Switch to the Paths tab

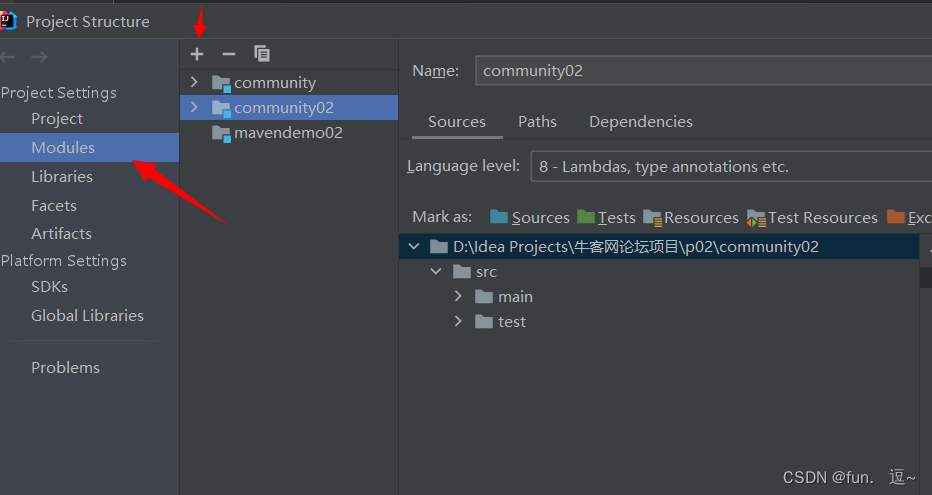(537, 122)
